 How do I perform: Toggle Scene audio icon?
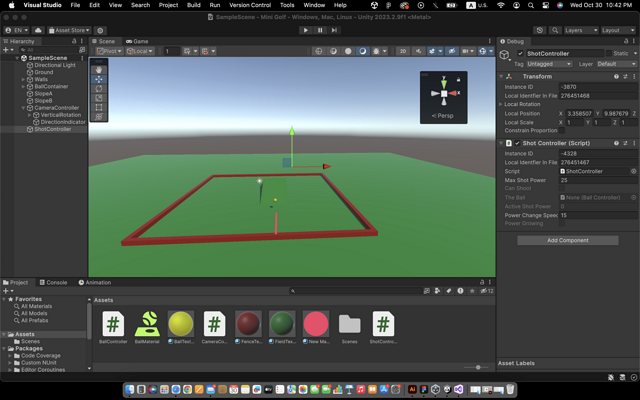click(x=418, y=51)
